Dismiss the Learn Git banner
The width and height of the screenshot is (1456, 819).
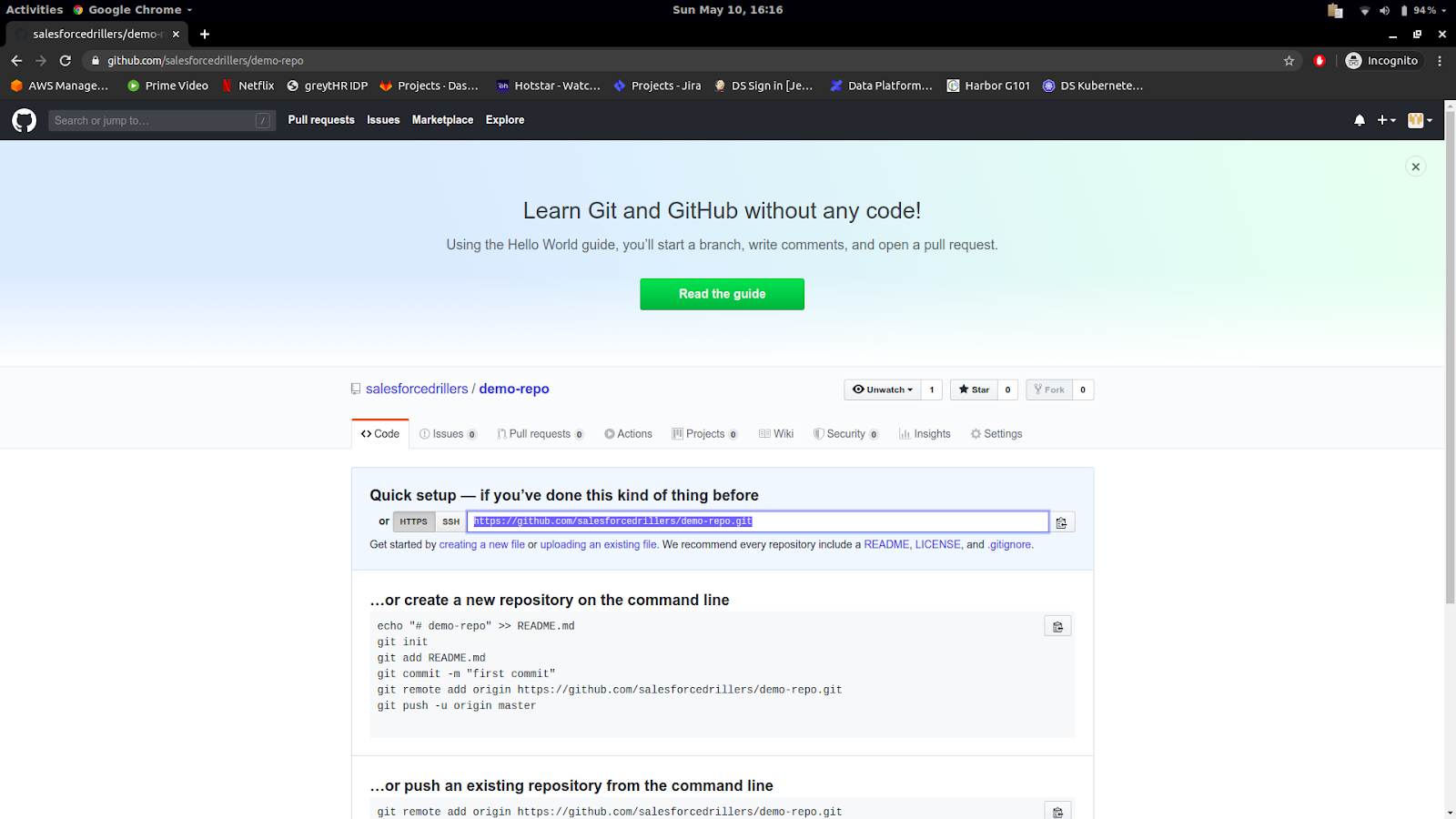1416,167
